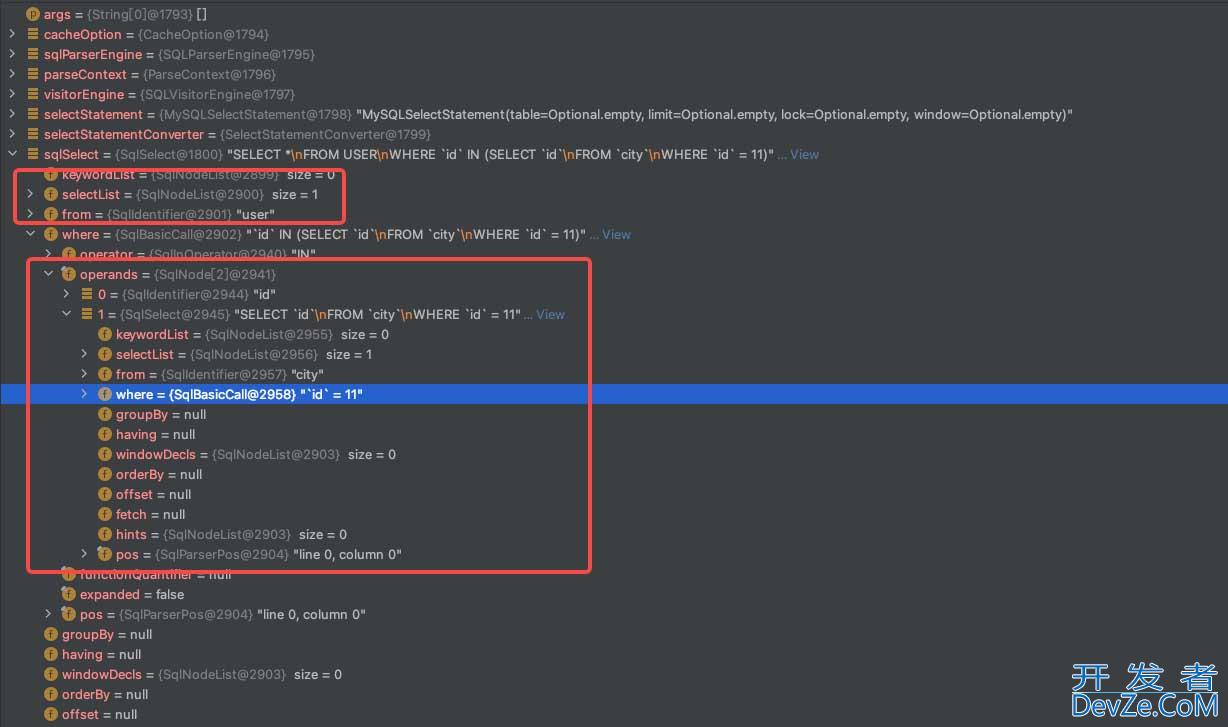
Task: Click the field icon in highlighted where @2958 row
Action: point(105,395)
